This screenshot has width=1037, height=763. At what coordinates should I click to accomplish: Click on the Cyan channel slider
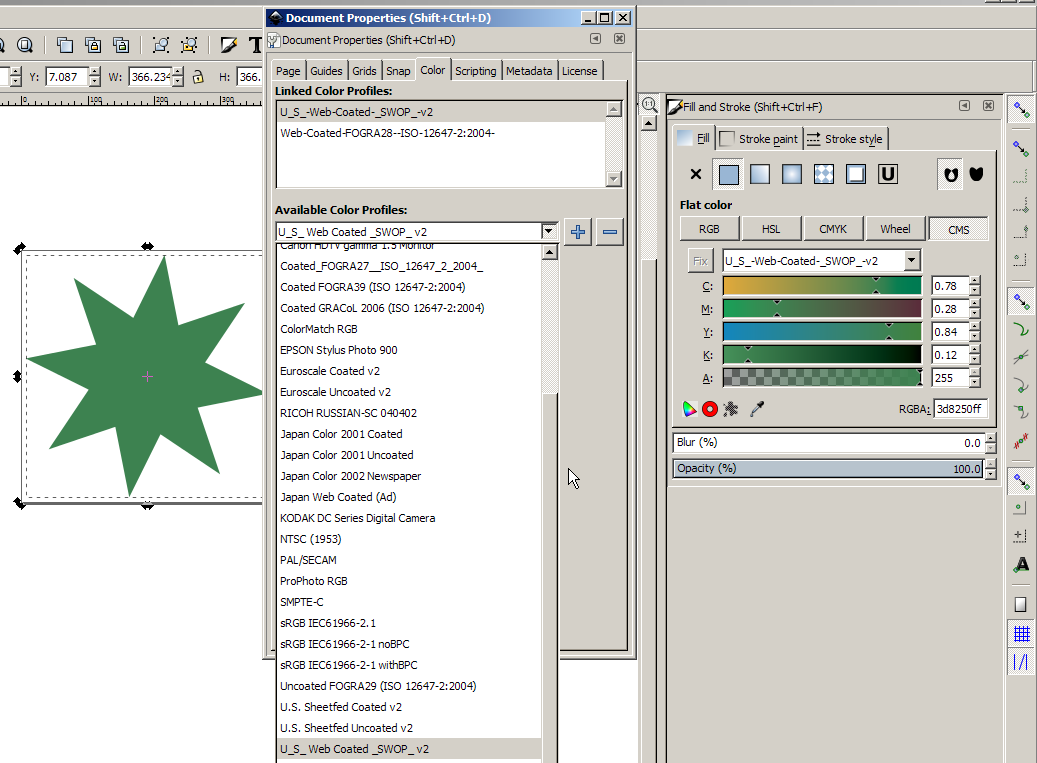click(821, 286)
